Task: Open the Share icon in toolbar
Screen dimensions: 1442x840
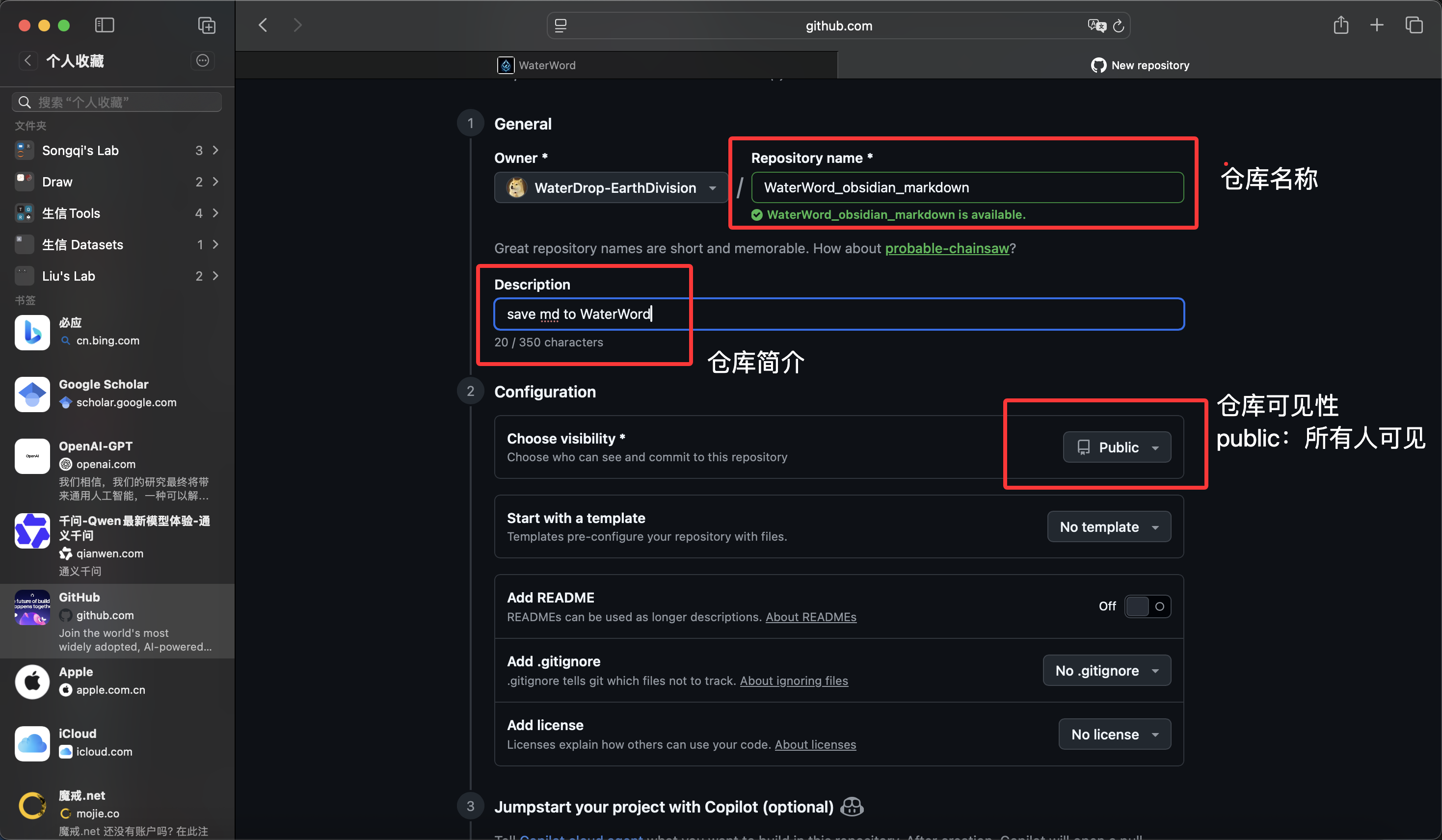Action: click(x=1341, y=25)
